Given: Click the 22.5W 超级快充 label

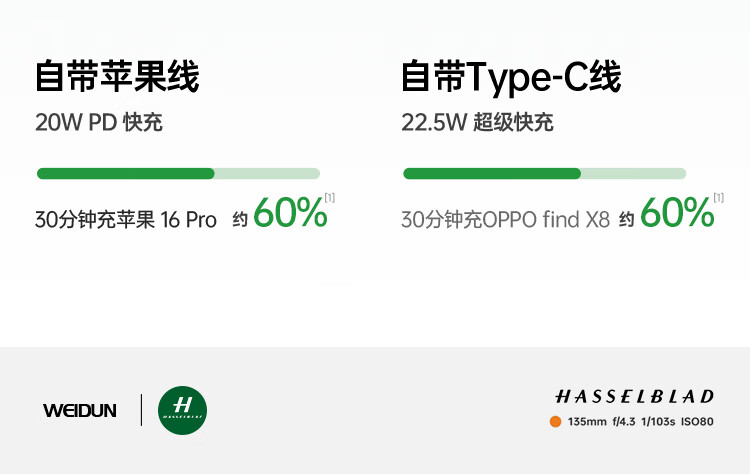Looking at the screenshot, I should click(x=477, y=123).
